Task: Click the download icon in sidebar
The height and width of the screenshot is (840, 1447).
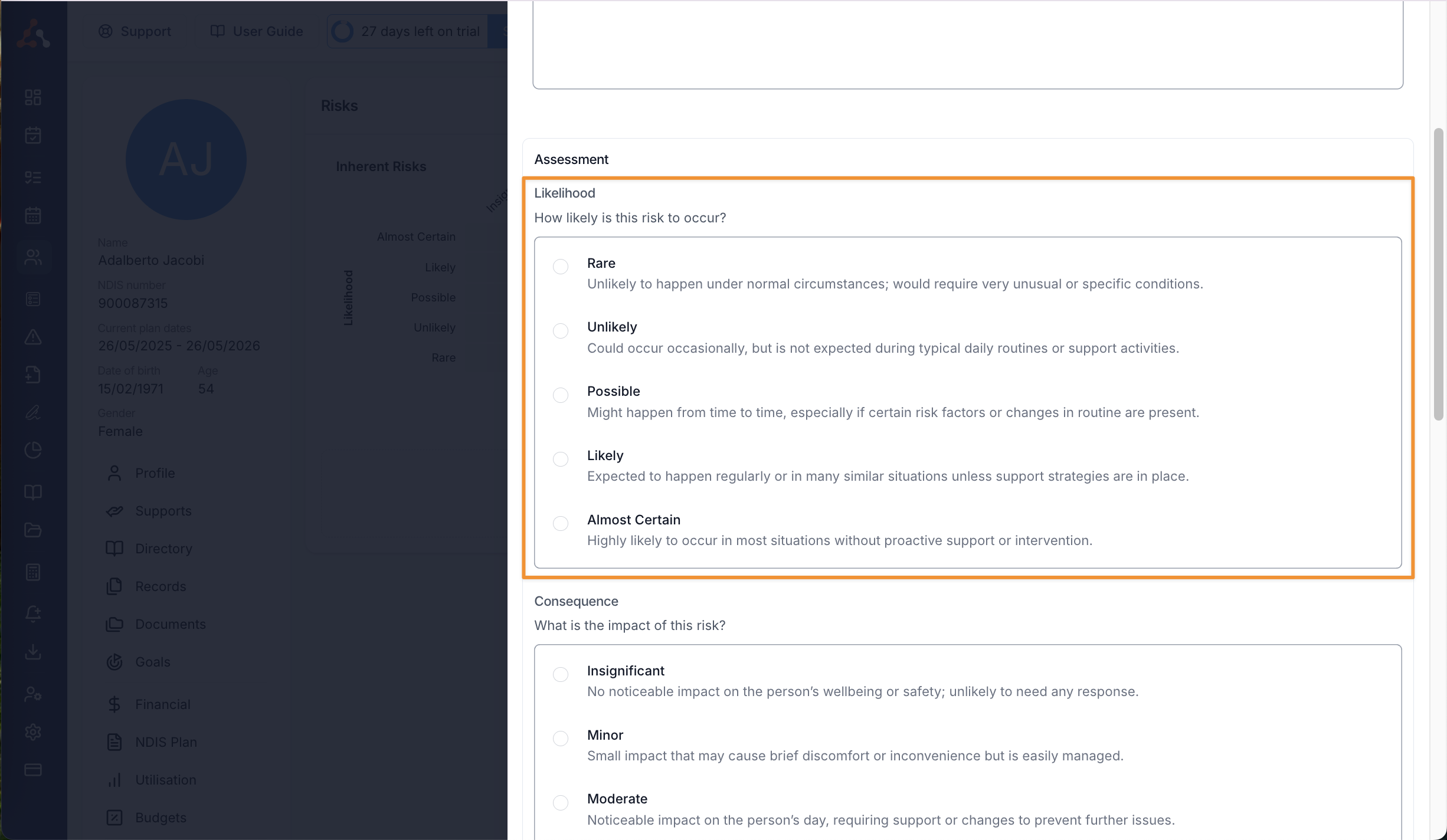Action: click(x=33, y=652)
